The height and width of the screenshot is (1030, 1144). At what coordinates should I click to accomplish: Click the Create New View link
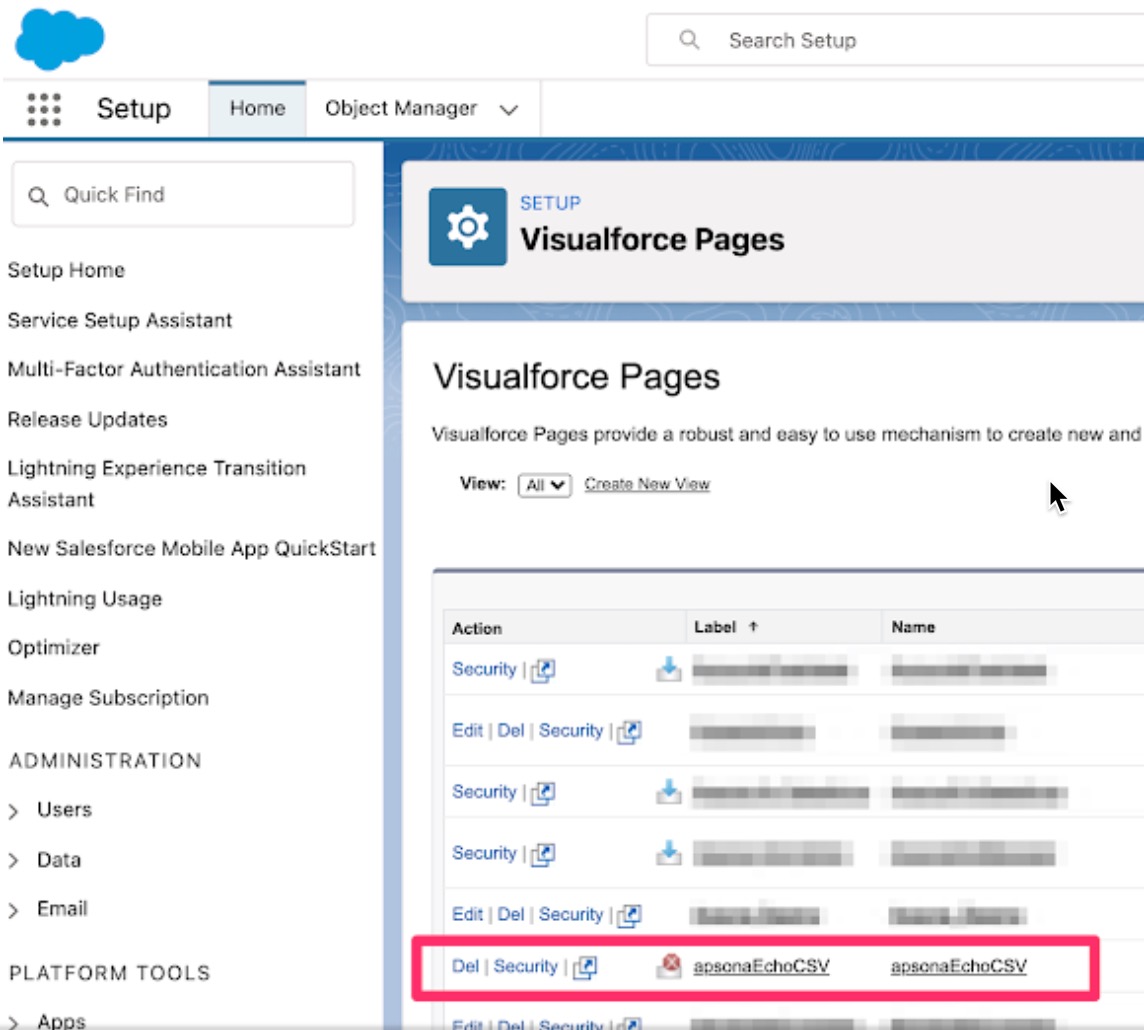[647, 484]
